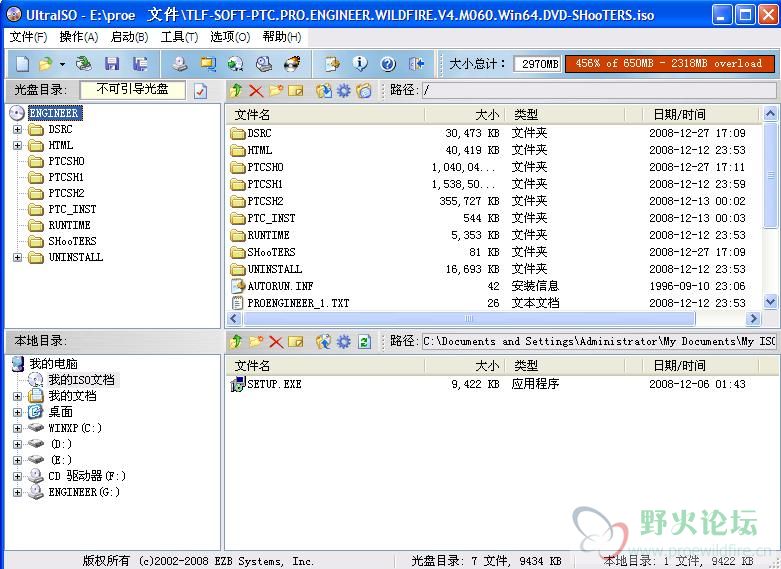Click the Add files toolbar icon
781x569 pixels.
point(332,64)
